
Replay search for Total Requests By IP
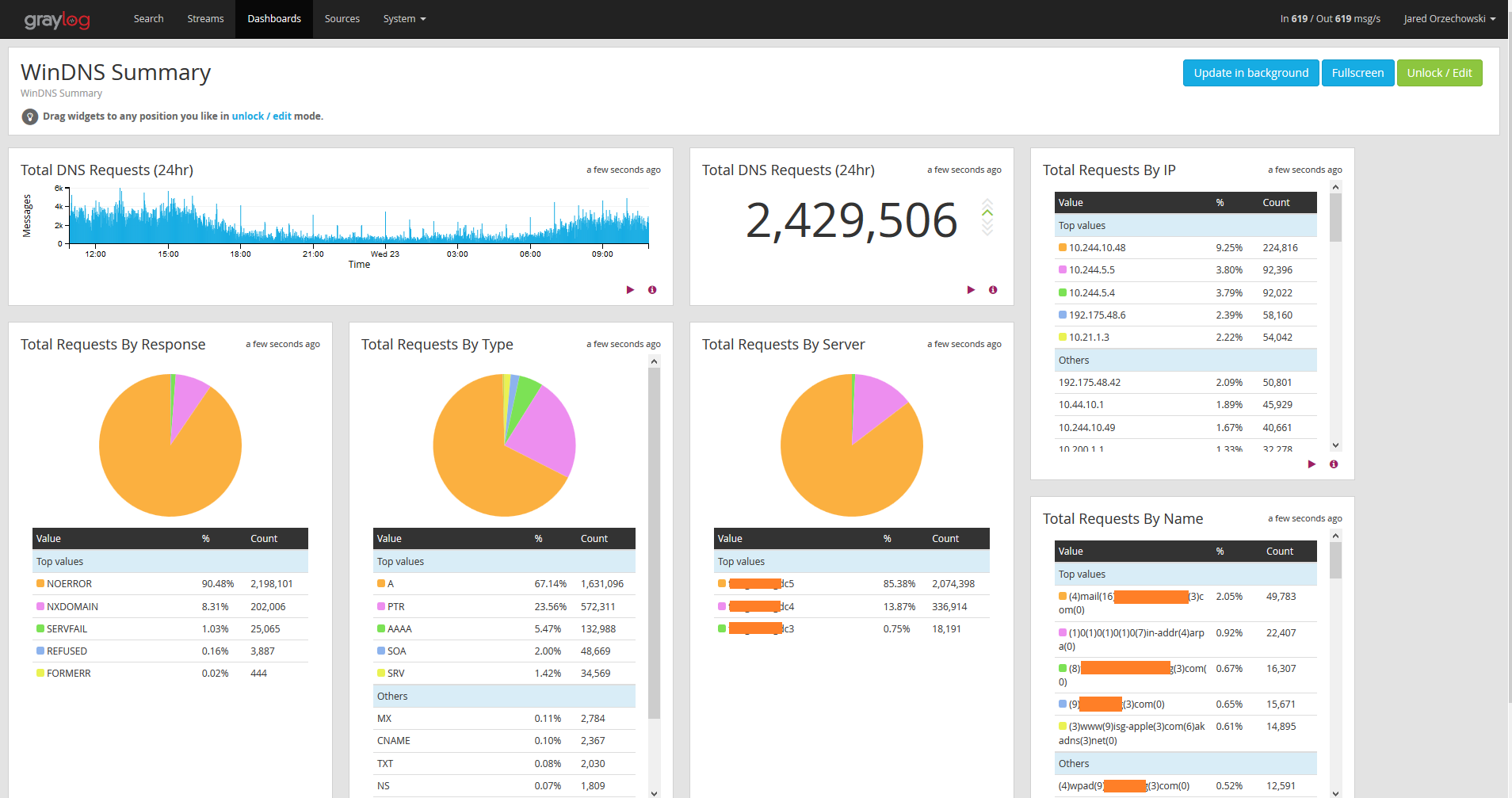1312,464
